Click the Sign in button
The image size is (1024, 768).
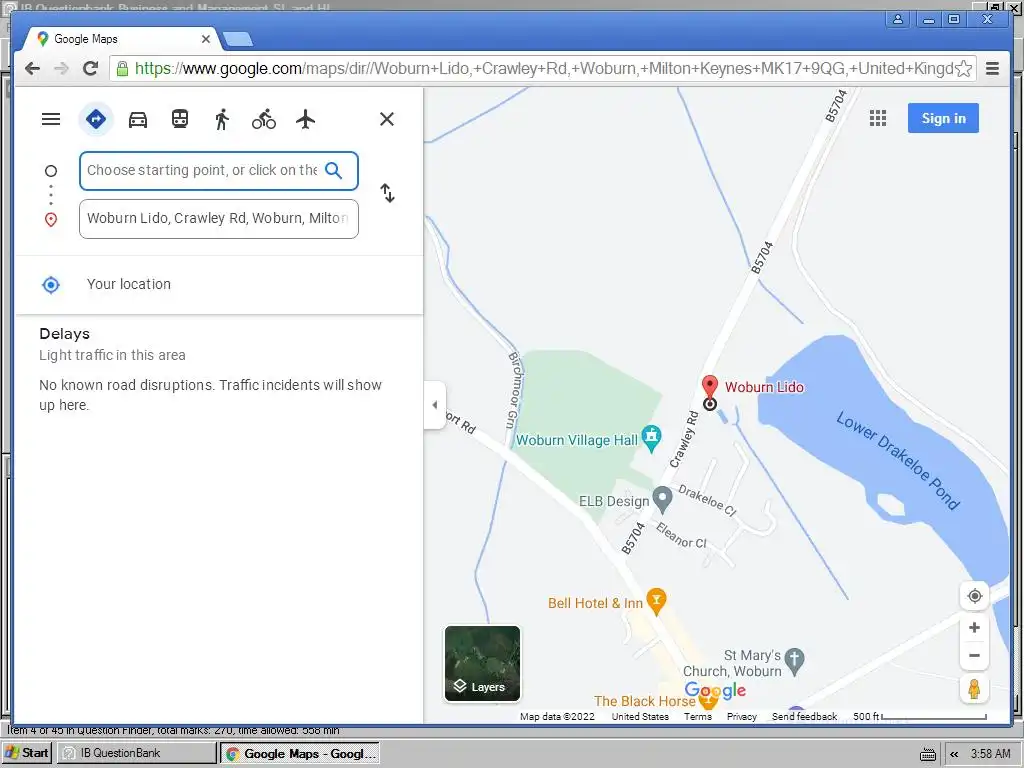[x=943, y=118]
